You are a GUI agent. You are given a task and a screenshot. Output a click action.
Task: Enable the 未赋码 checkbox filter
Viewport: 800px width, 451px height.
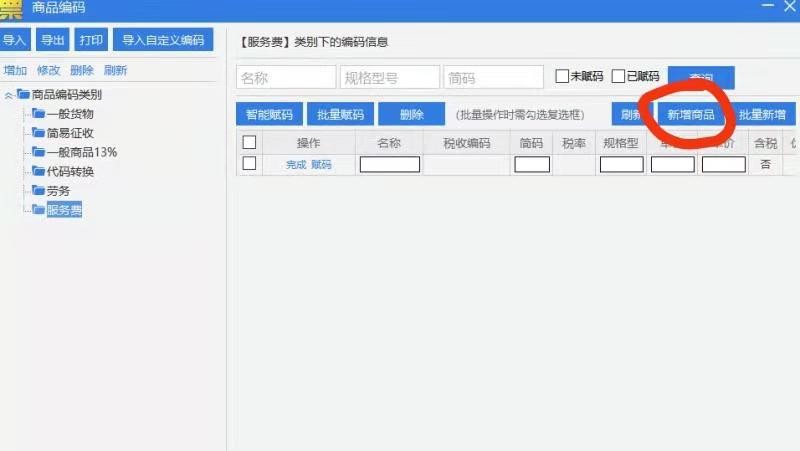pos(562,76)
